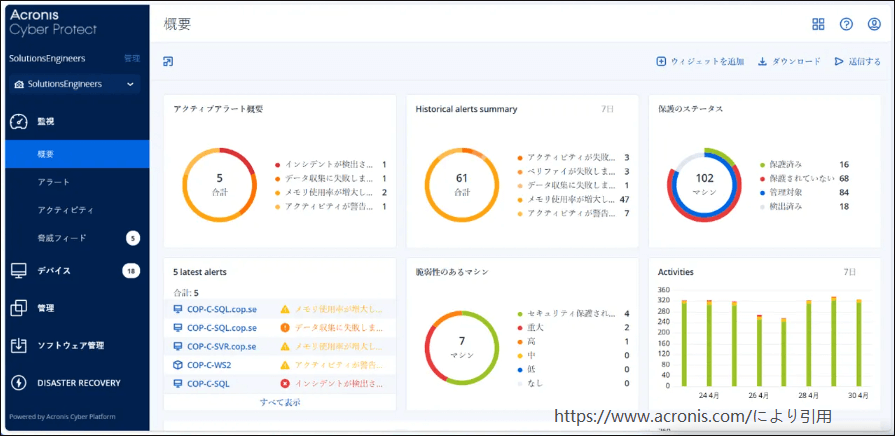Click the 中 vulnerability legend entry
The height and width of the screenshot is (436, 895).
tap(573, 356)
